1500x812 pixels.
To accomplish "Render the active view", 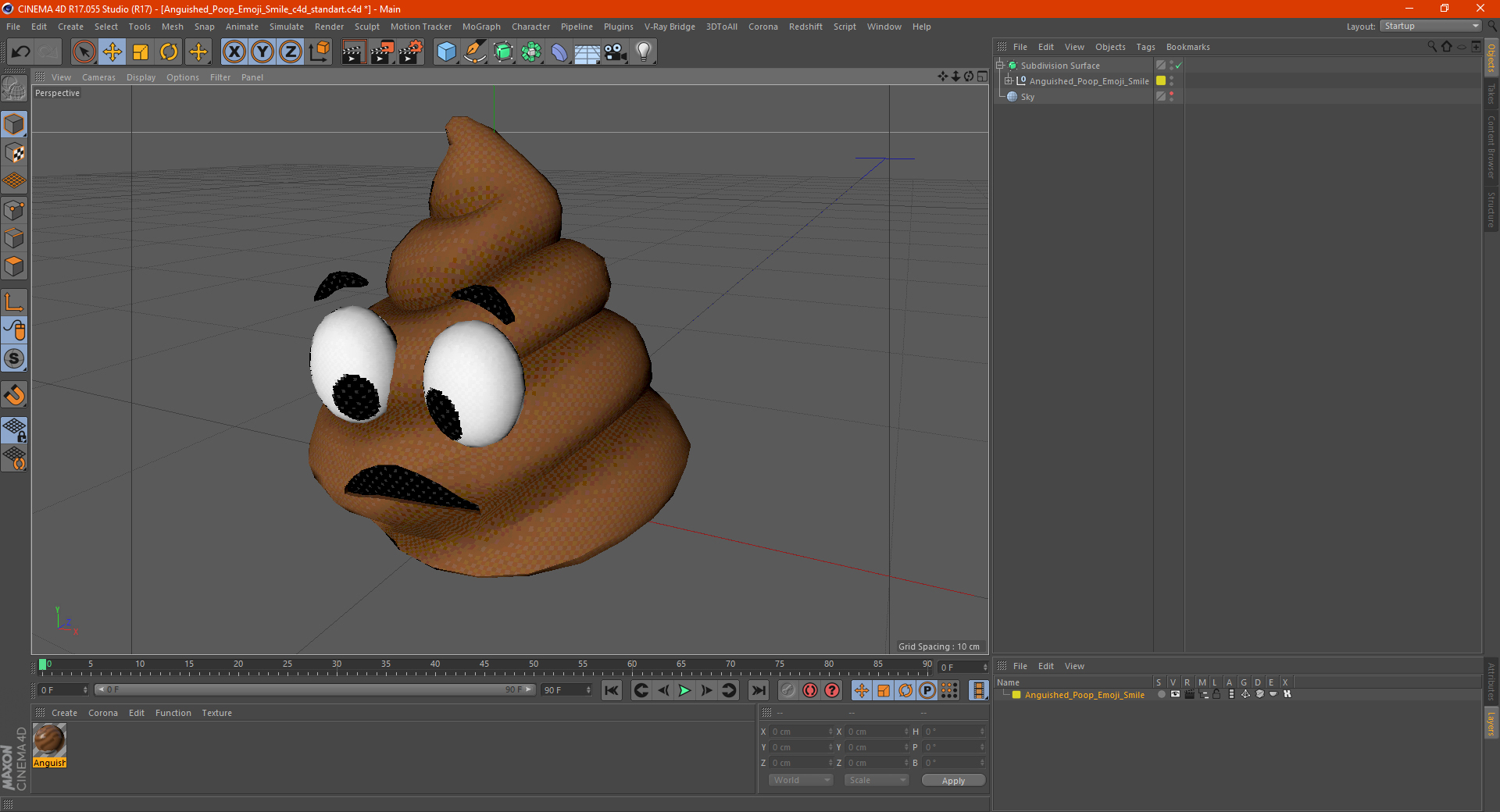I will [x=353, y=52].
